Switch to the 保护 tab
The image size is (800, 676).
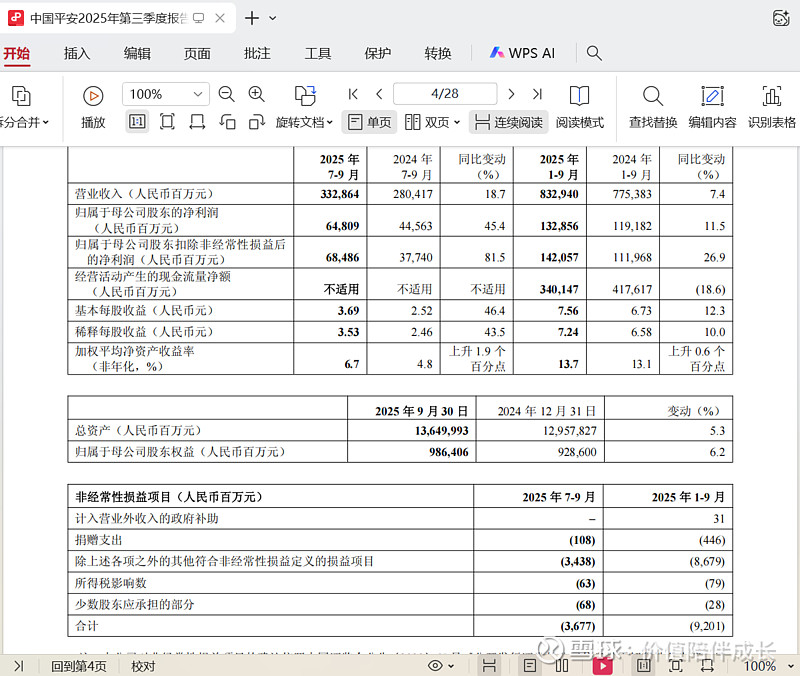pos(378,53)
